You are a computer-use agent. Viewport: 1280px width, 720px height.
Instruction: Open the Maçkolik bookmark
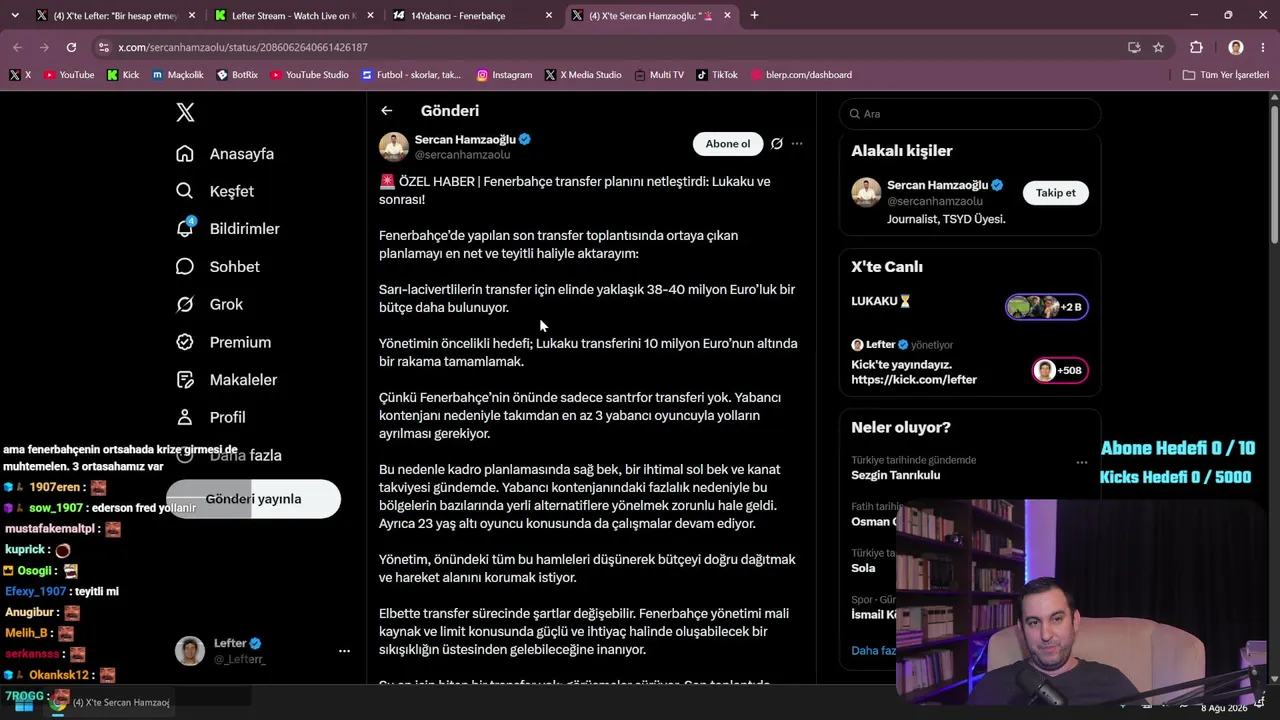click(177, 75)
